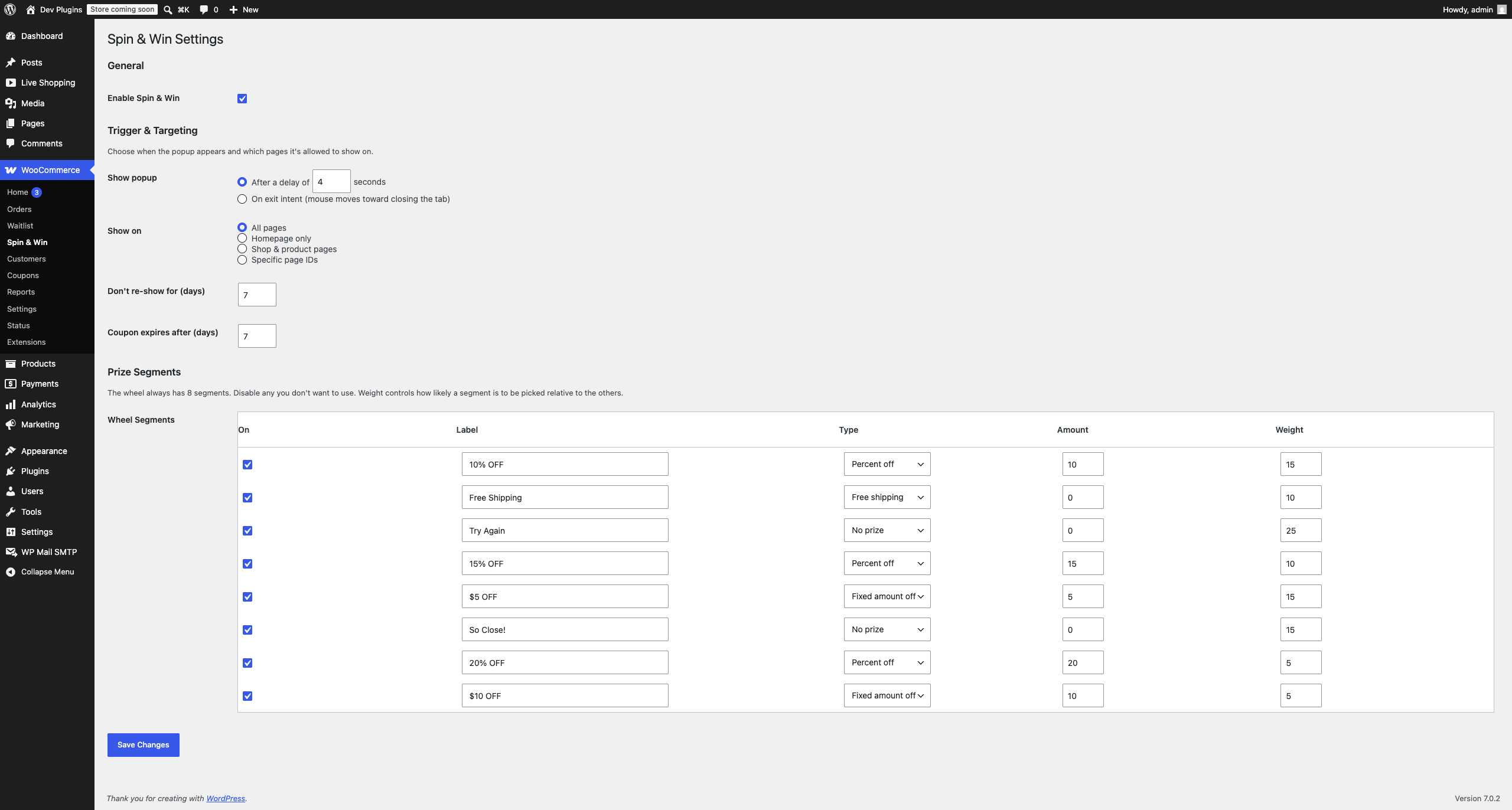
Task: Uncheck the 10% OFF segment checkbox
Action: (247, 465)
